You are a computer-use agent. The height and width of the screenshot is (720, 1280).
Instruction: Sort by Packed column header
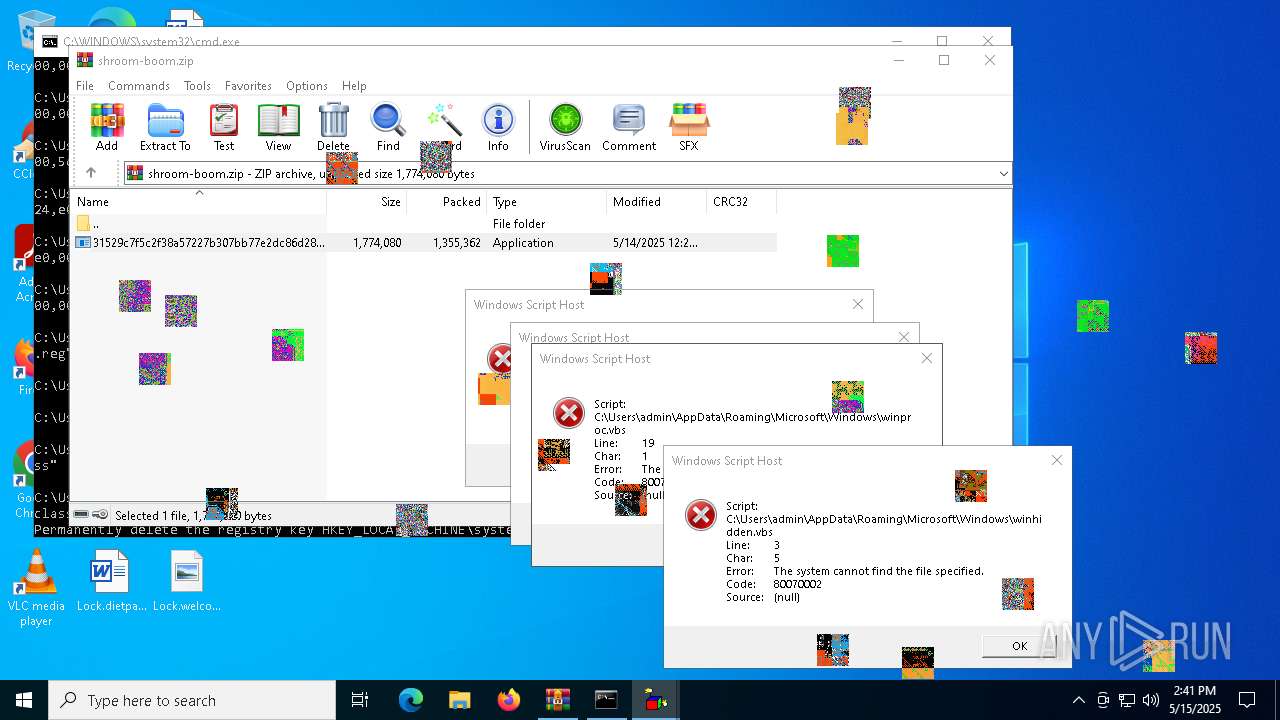pos(446,201)
